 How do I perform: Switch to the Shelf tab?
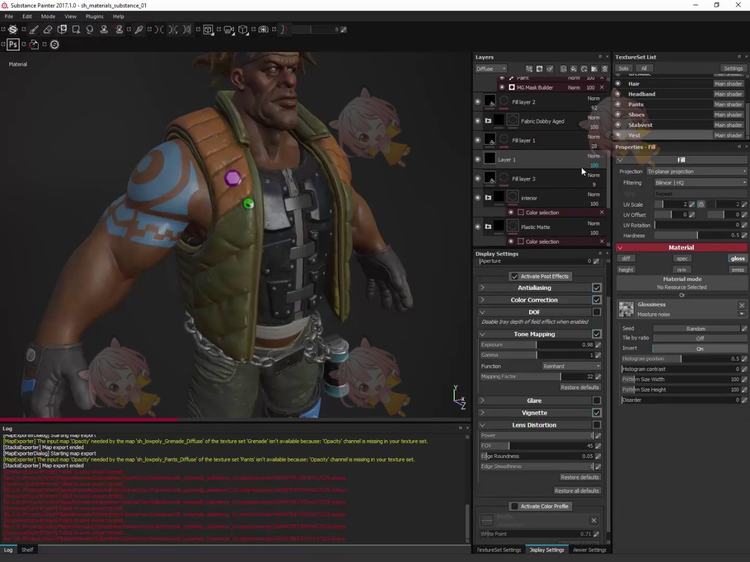pos(27,550)
